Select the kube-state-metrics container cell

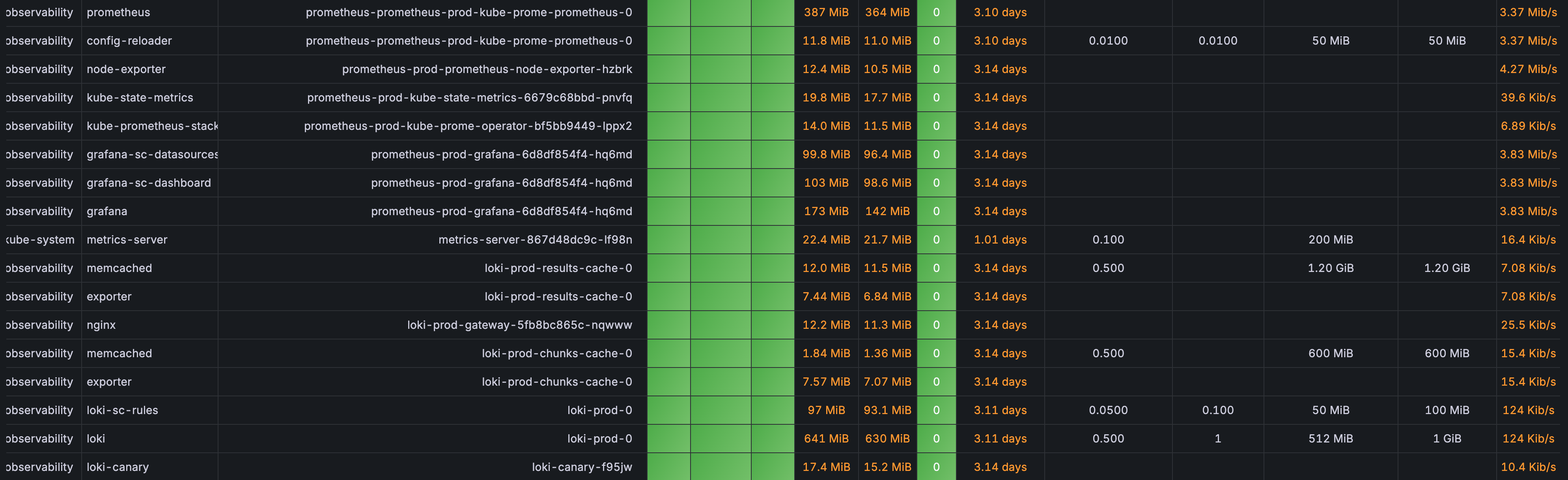tap(139, 97)
